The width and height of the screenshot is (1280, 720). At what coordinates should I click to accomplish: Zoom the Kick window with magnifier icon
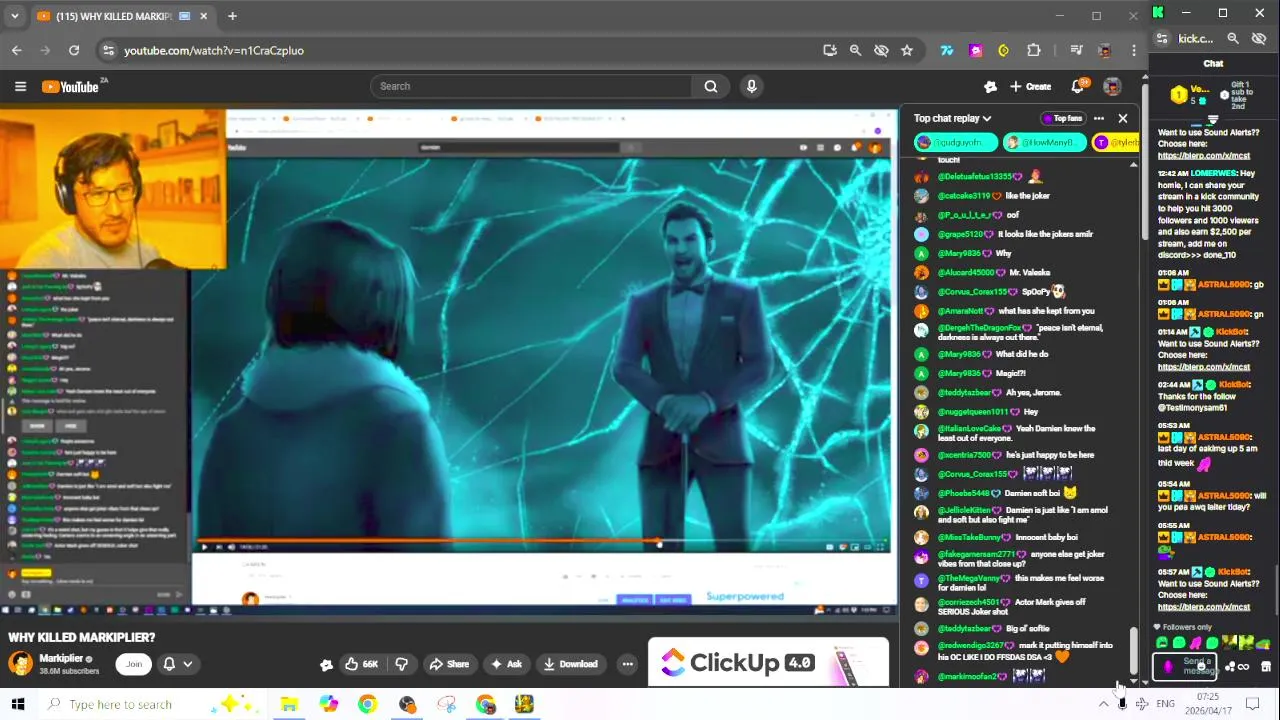tap(1233, 39)
